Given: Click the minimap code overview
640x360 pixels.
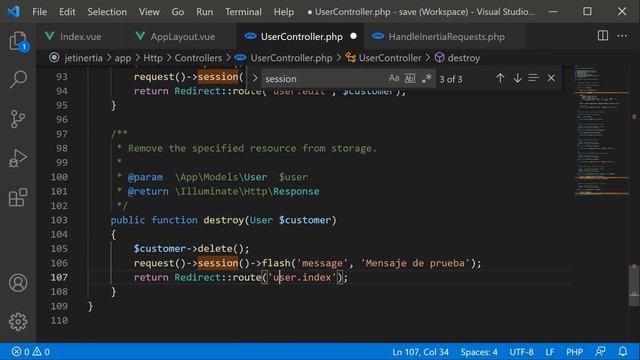Looking at the screenshot, I should click(x=601, y=131).
